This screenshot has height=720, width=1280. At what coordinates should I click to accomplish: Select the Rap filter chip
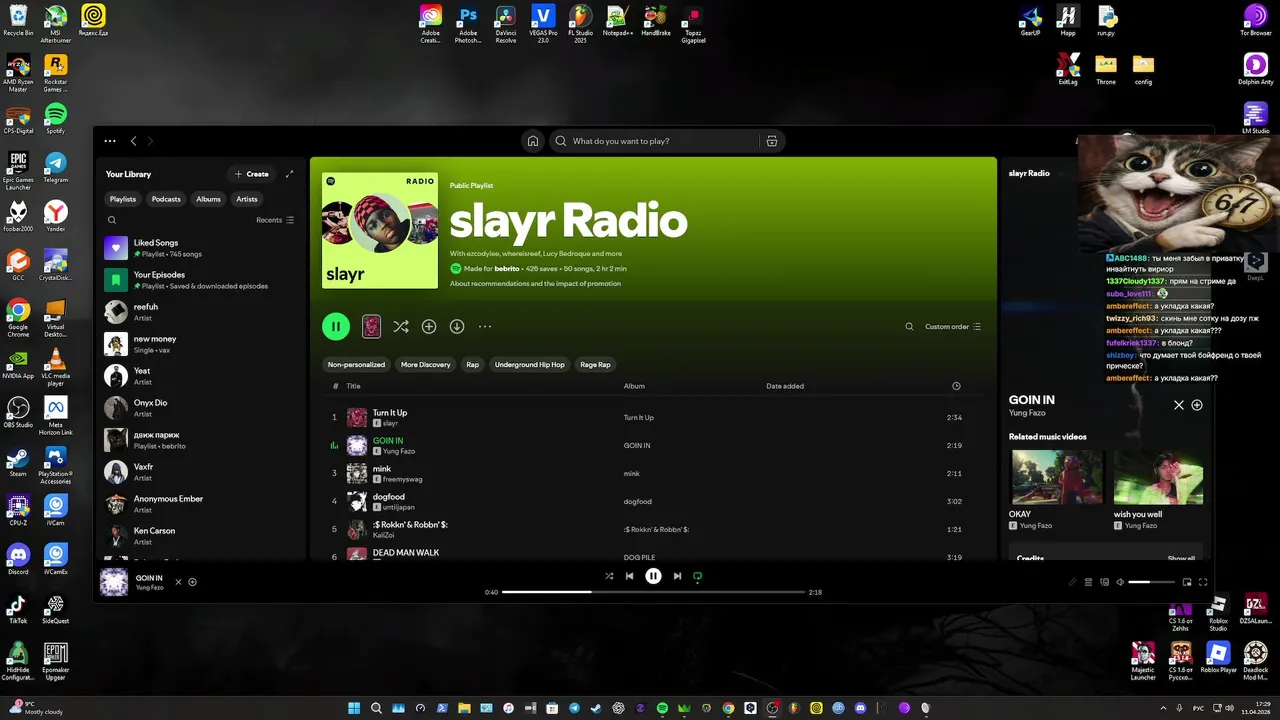tap(473, 364)
